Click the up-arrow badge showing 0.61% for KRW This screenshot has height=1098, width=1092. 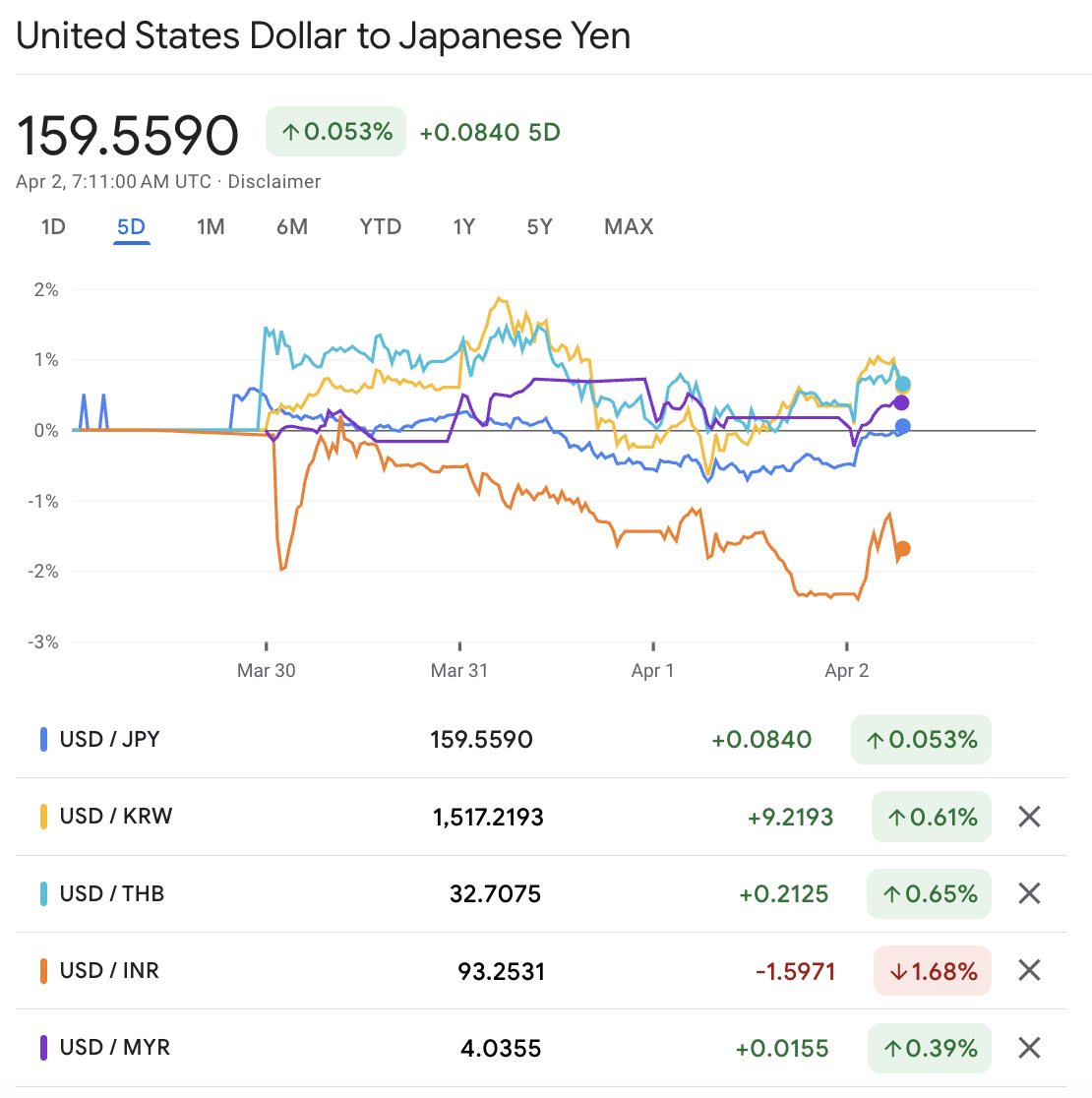(x=931, y=817)
